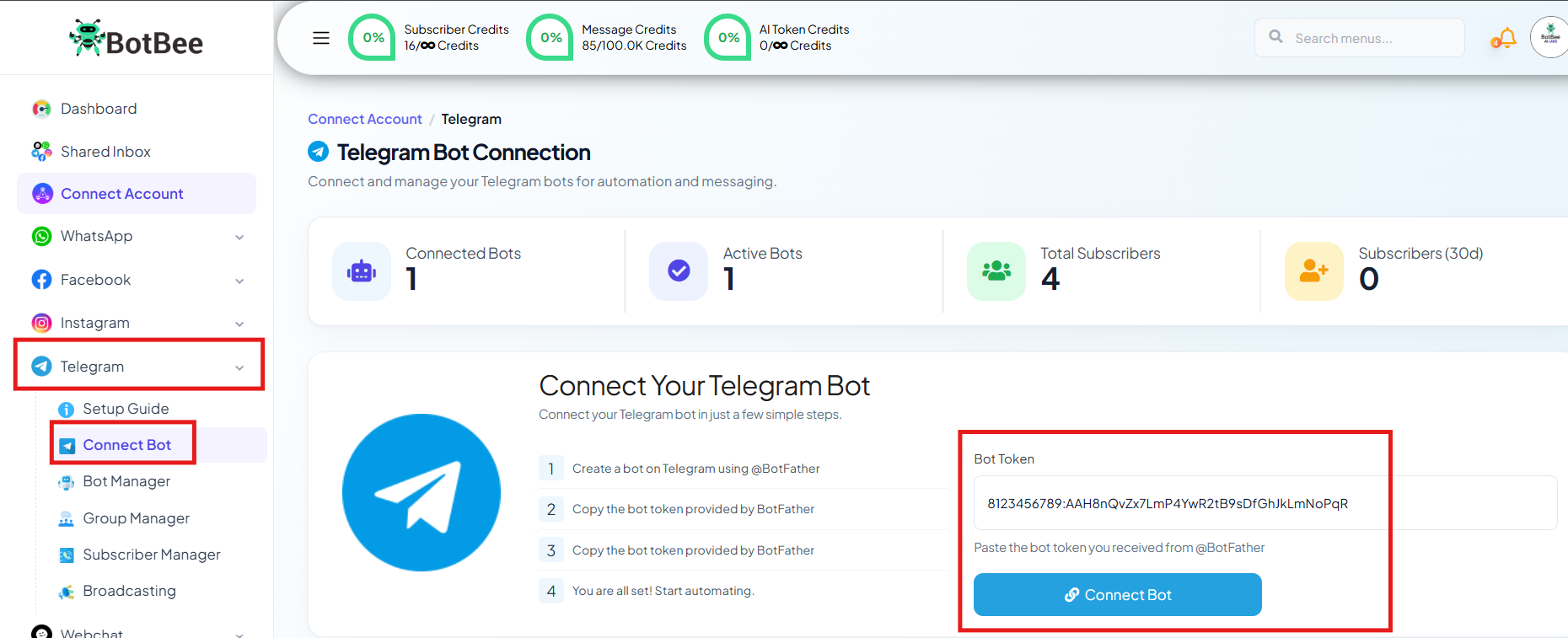Screen dimensions: 1568x638
Task: Click the Connect Your Telegram Bot heading
Action: (705, 386)
